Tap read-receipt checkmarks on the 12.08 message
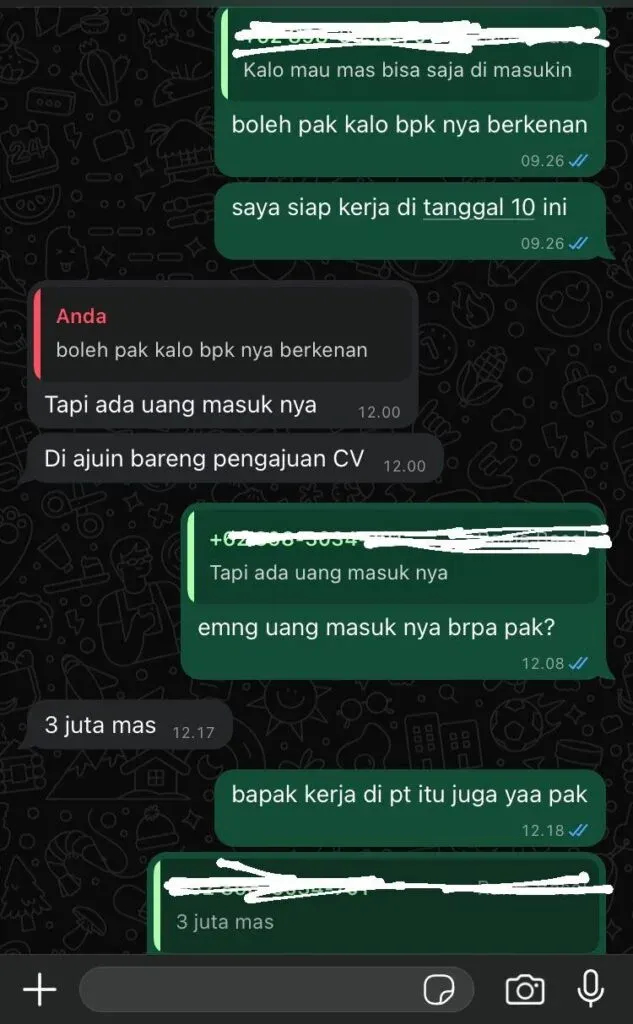The height and width of the screenshot is (1024, 633). (x=578, y=664)
